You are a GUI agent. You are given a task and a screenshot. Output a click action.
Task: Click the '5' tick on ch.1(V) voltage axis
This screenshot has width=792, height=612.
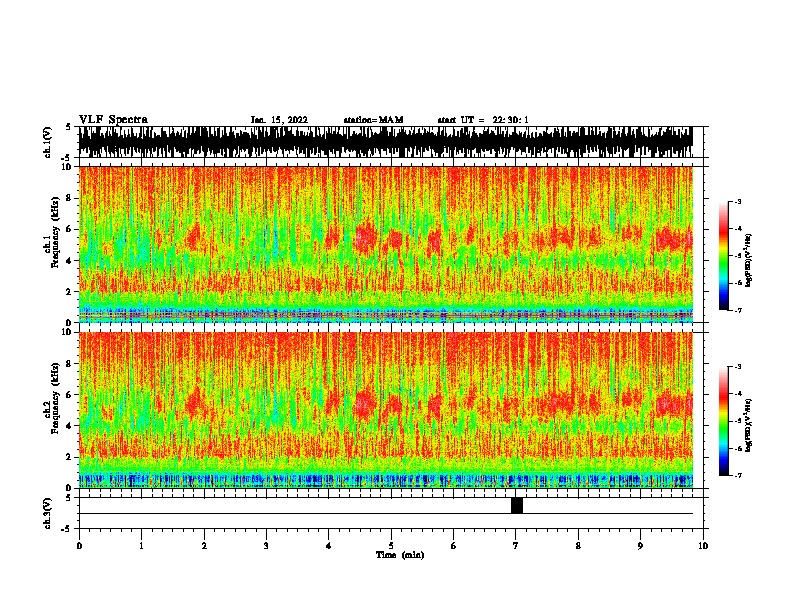[x=69, y=127]
